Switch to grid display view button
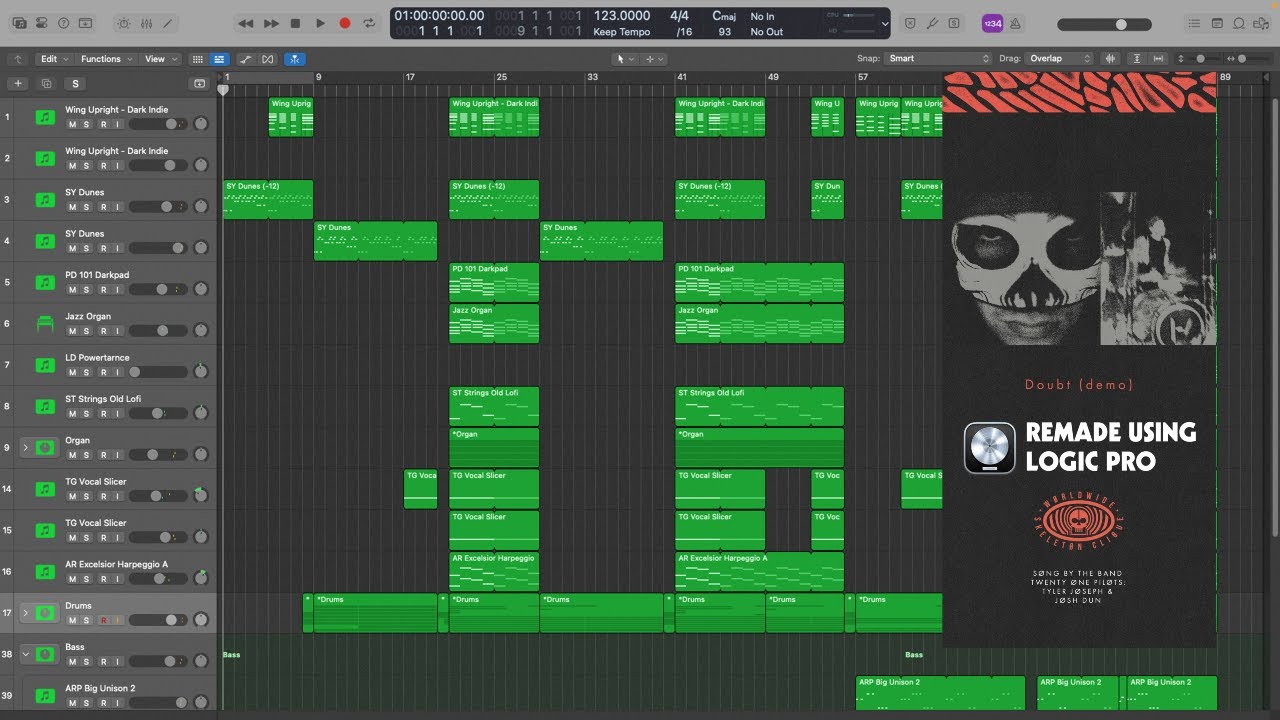This screenshot has width=1280, height=720. tap(197, 59)
